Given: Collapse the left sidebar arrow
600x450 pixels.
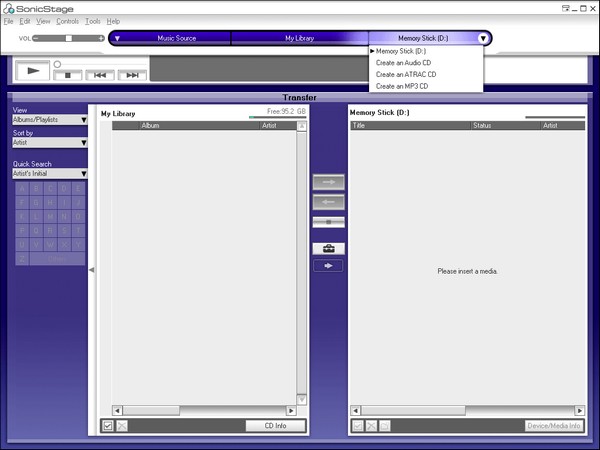Looking at the screenshot, I should (91, 270).
